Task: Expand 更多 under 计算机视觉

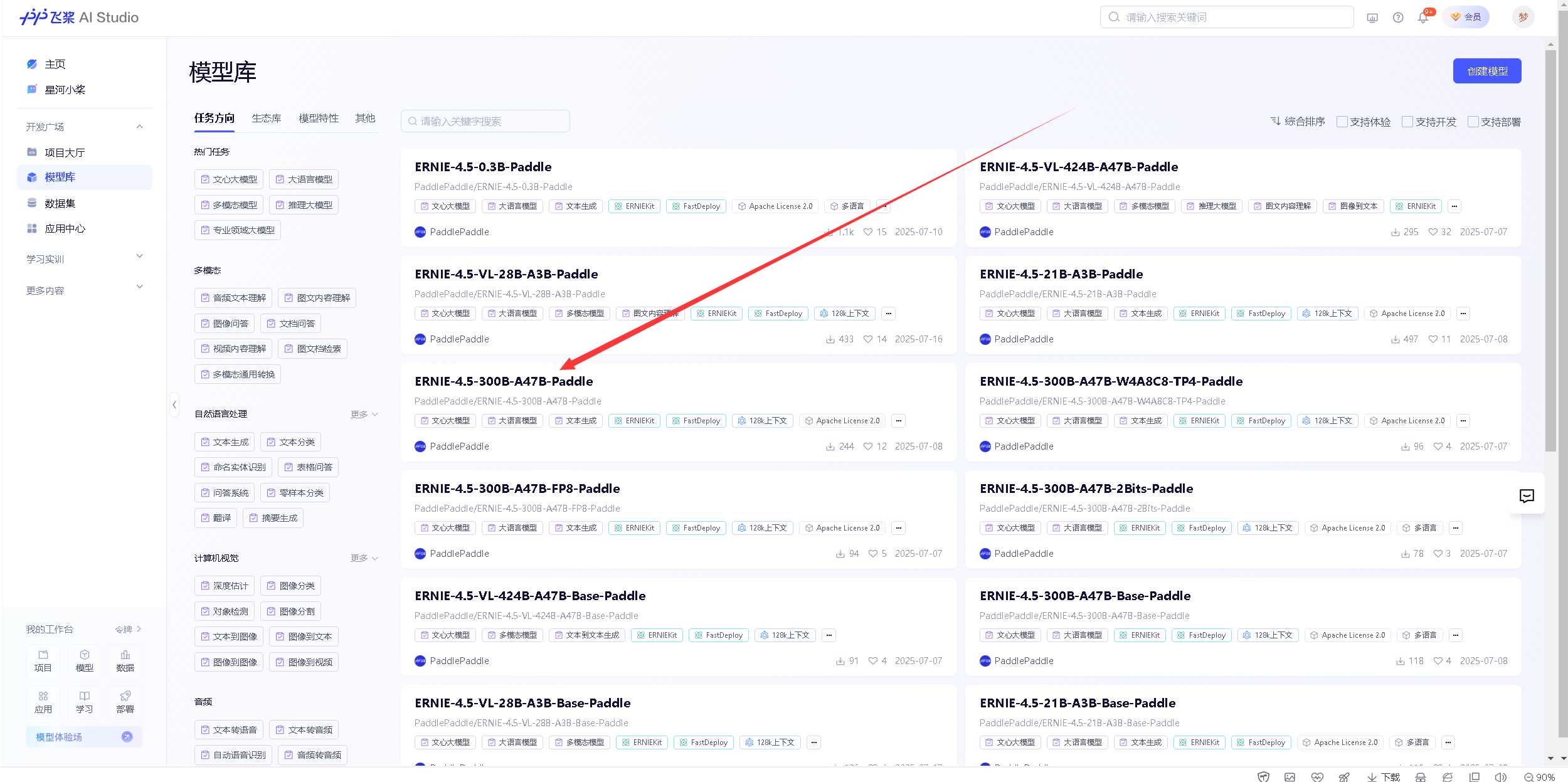Action: [364, 558]
